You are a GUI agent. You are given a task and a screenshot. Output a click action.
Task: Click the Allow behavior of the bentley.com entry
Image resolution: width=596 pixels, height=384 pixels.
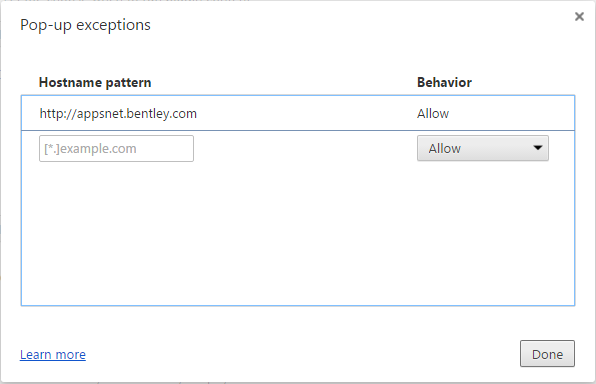(x=433, y=114)
